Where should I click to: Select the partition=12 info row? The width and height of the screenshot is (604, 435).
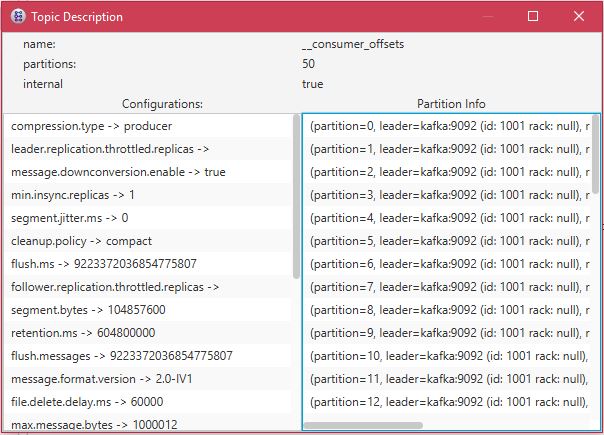point(445,402)
